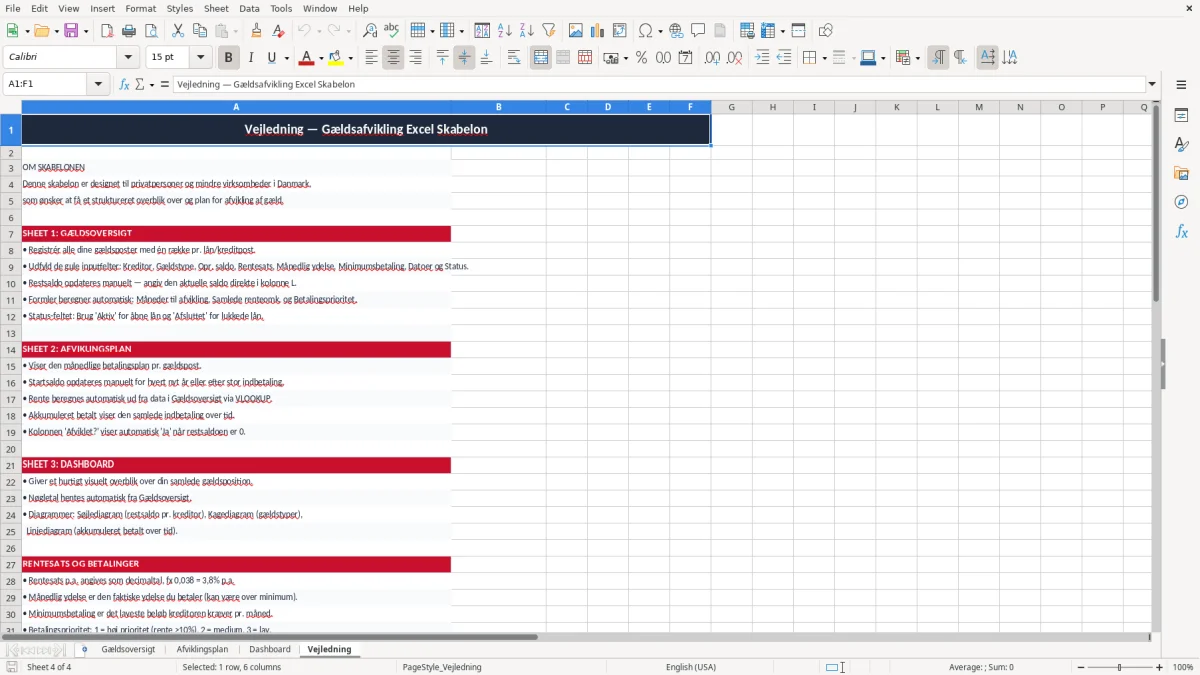The image size is (1200, 675).
Task: Click the status bar zoom slider
Action: (1119, 667)
